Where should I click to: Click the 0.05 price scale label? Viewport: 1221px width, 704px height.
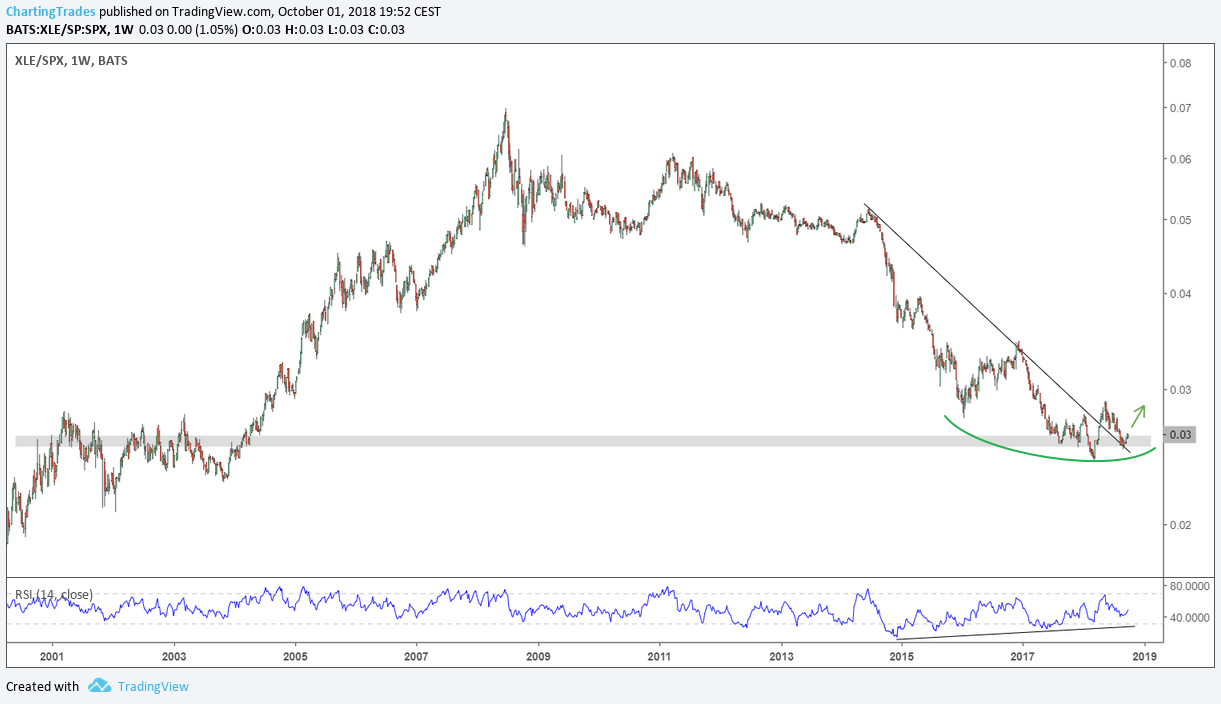pyautogui.click(x=1179, y=220)
